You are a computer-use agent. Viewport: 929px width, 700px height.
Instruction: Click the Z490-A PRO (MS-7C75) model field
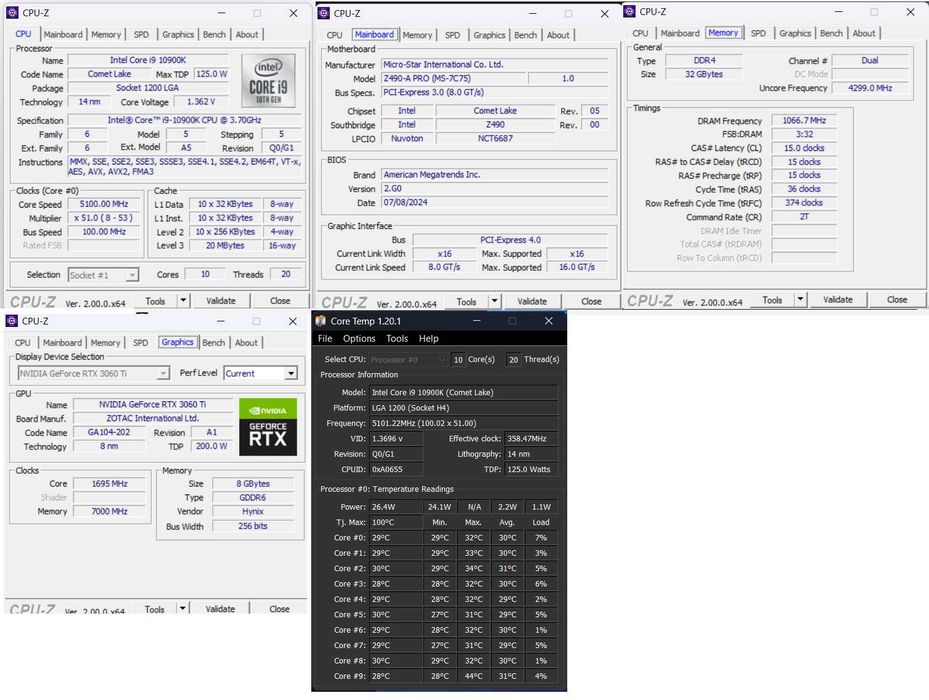coord(453,78)
